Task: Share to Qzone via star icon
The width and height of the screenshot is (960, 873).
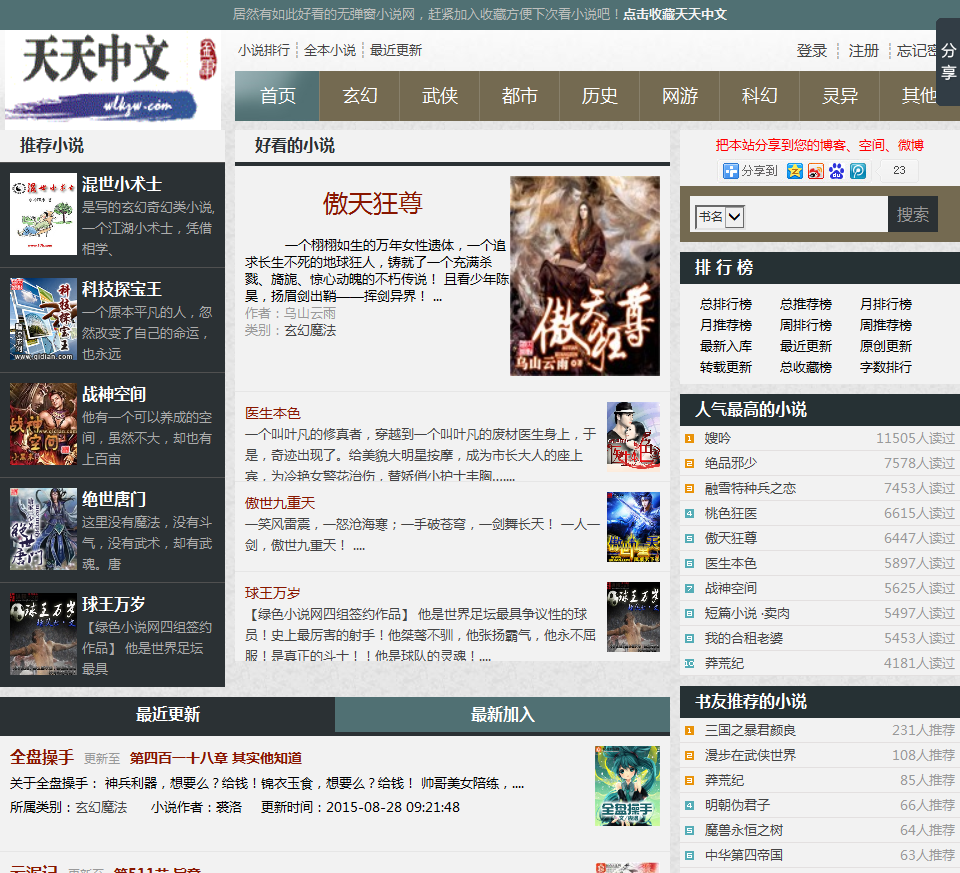Action: tap(795, 171)
